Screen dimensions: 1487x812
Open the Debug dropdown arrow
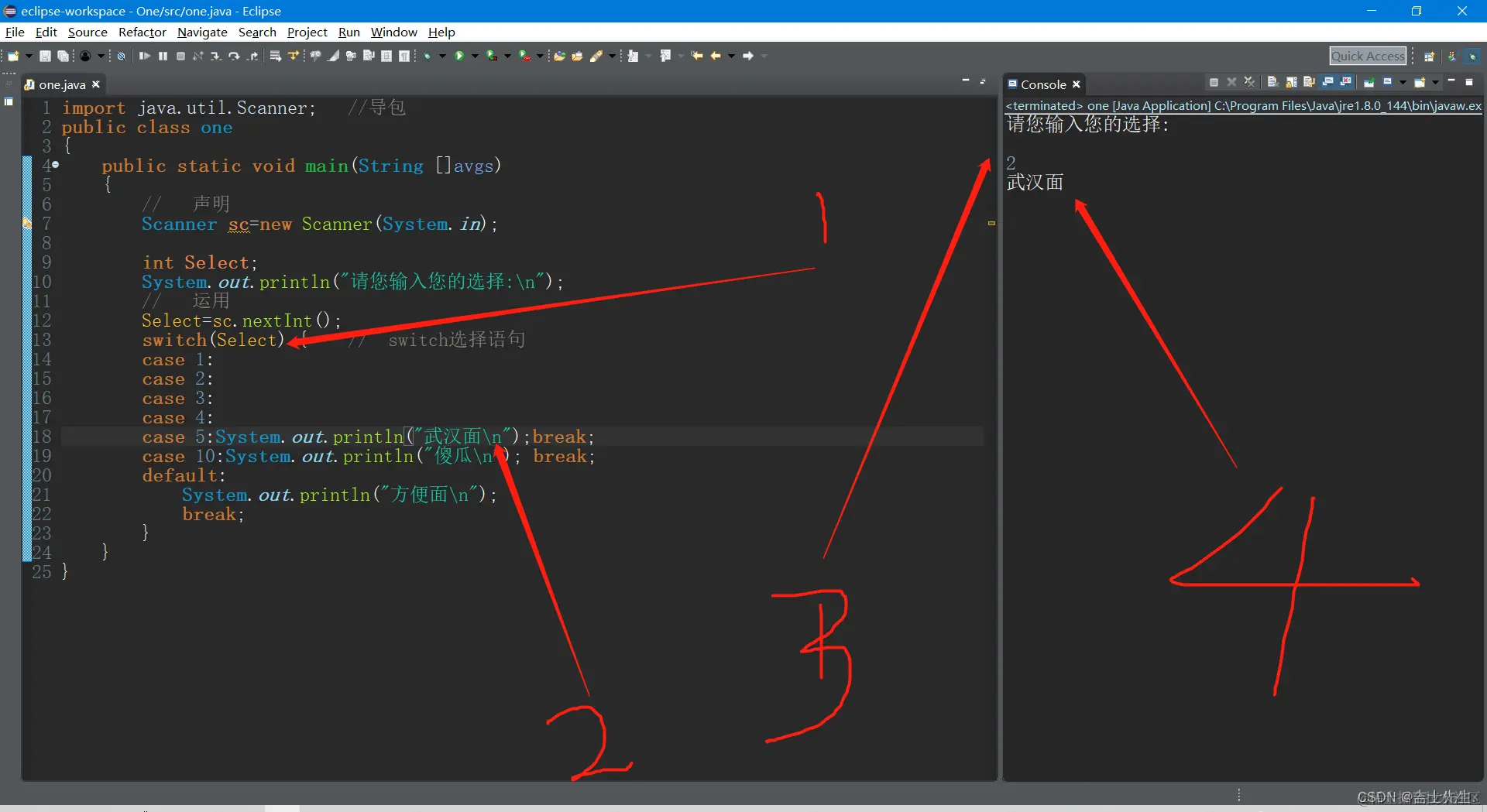tap(442, 56)
